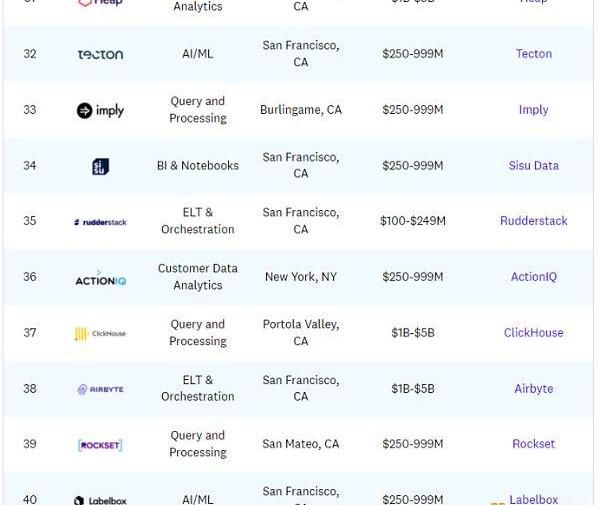Click the Rudderstack logo
Screen dimensions: 600x505
(x=100, y=222)
